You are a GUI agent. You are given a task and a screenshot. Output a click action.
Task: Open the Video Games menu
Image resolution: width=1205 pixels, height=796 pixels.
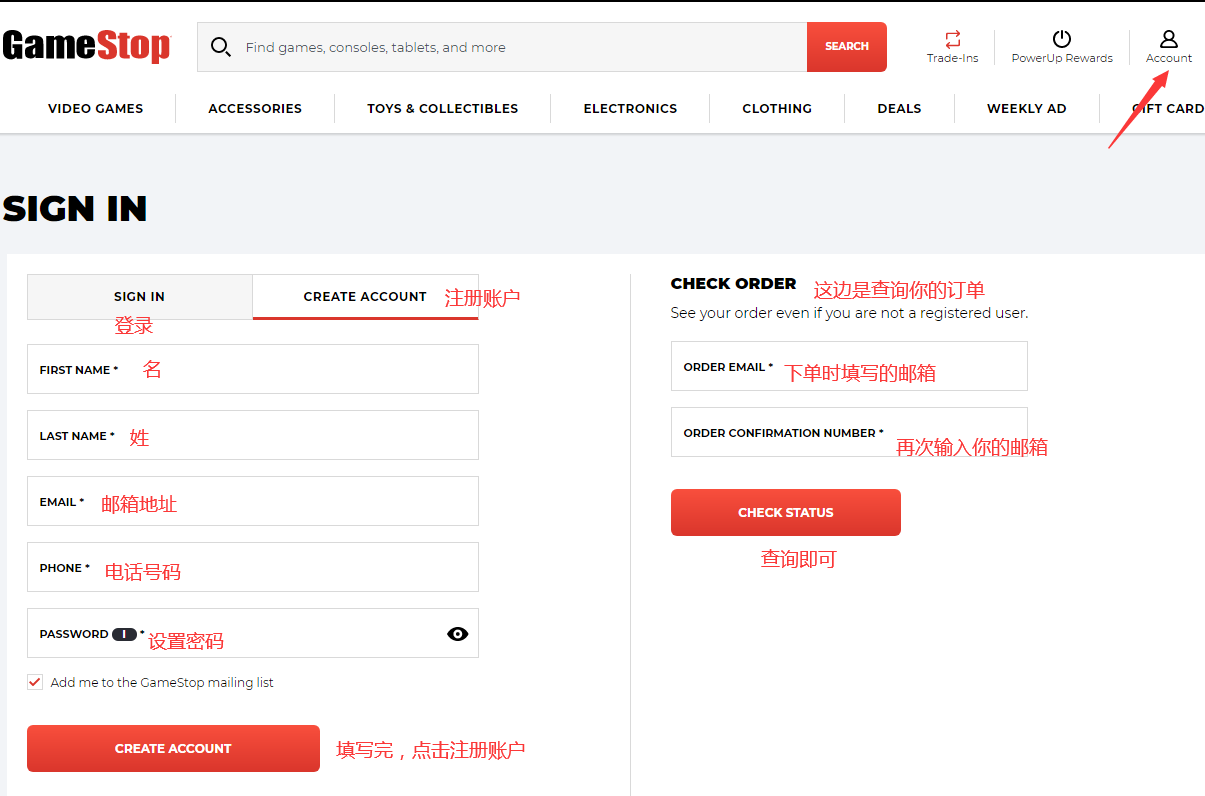pyautogui.click(x=95, y=108)
